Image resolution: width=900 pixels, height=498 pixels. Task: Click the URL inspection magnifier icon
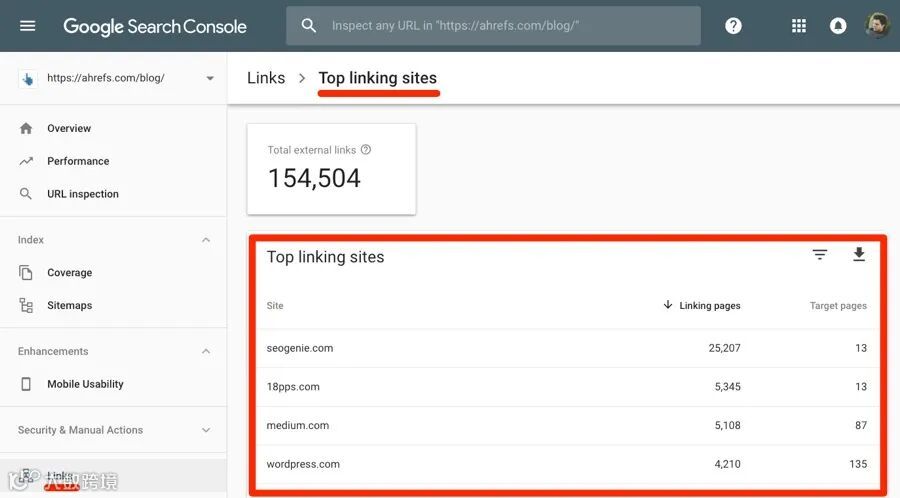tap(26, 194)
